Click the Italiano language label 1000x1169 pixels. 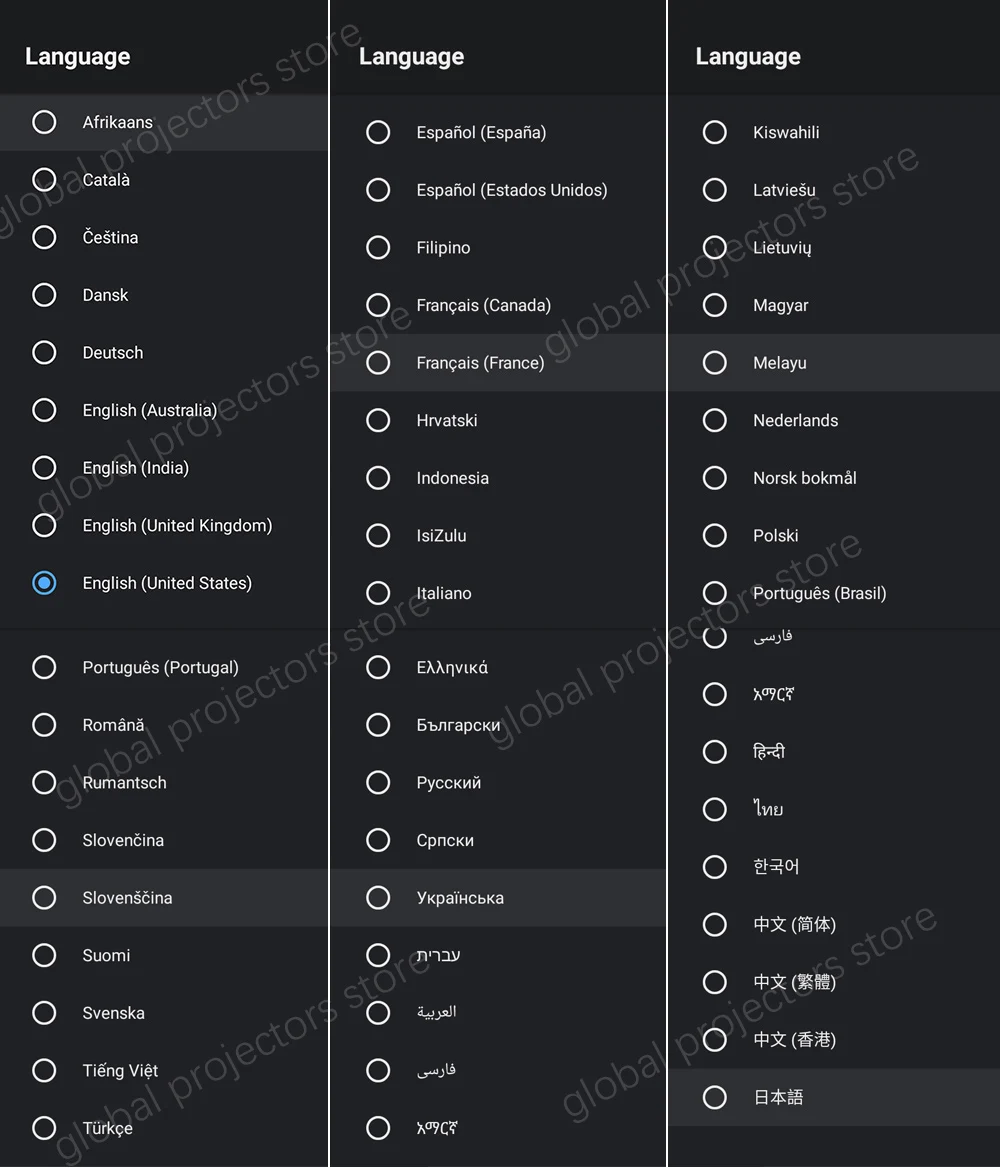pyautogui.click(x=444, y=593)
